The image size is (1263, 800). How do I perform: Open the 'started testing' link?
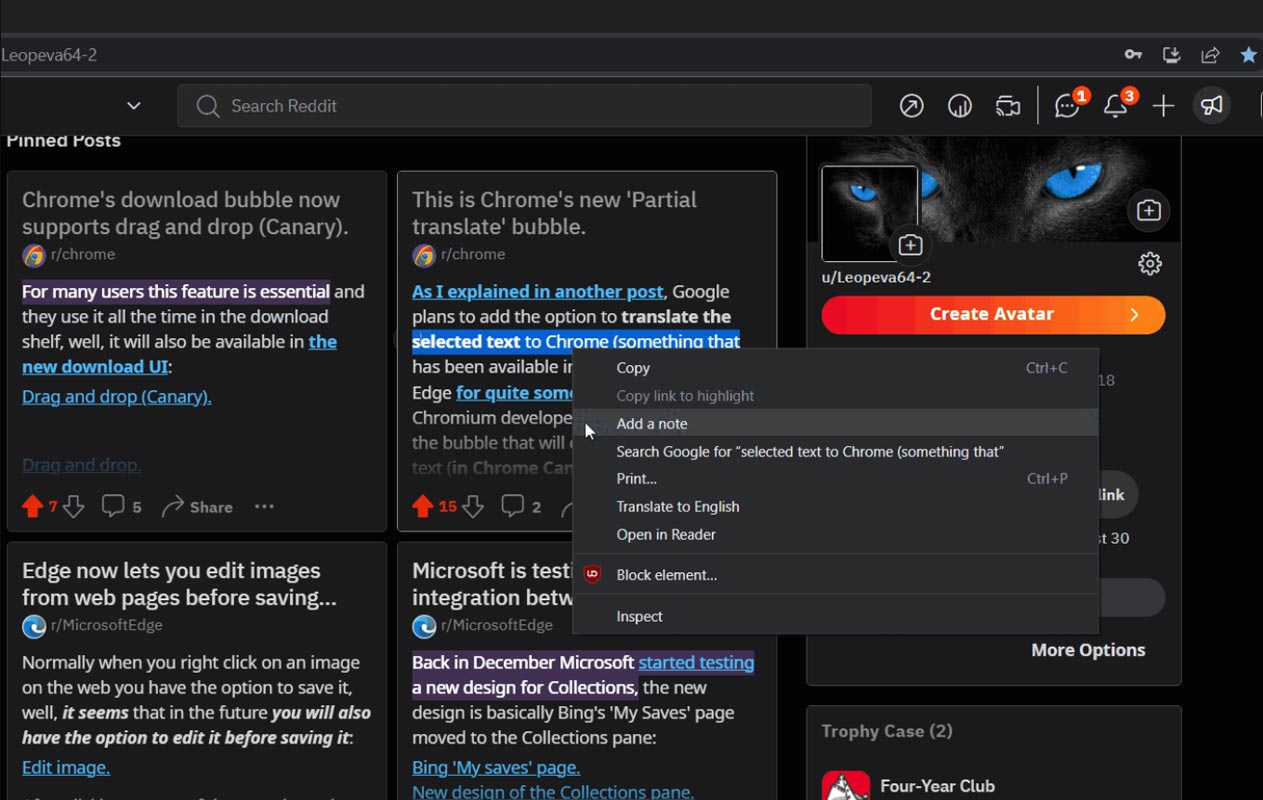pos(696,663)
